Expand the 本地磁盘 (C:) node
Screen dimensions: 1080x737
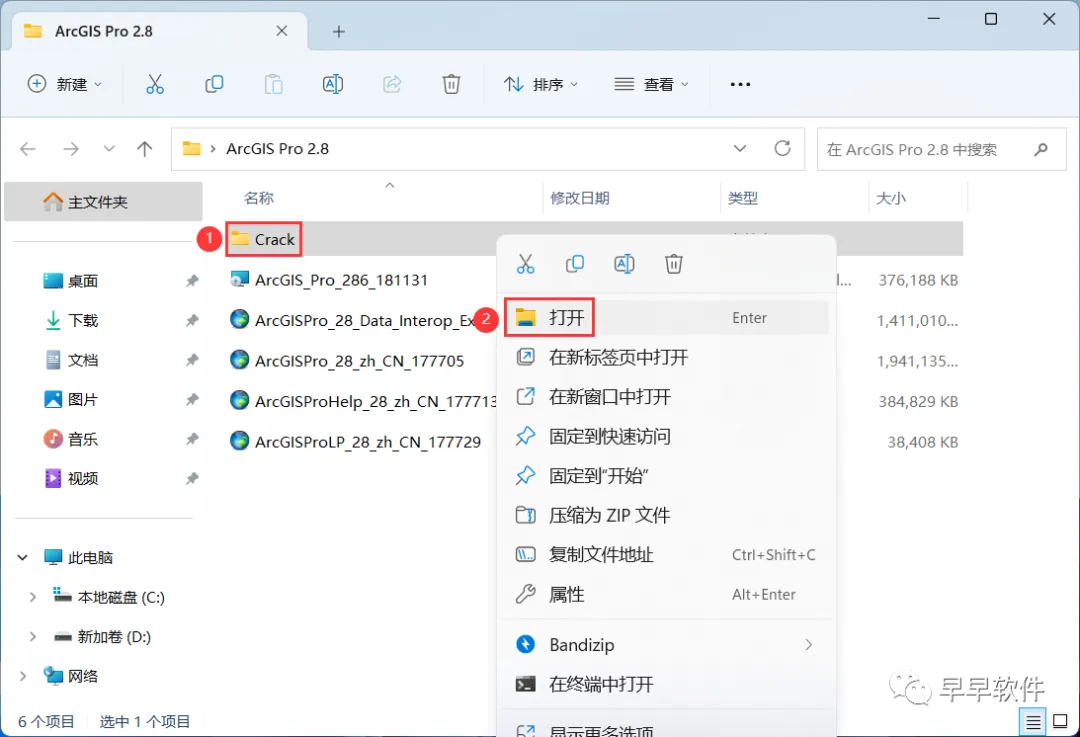point(32,597)
